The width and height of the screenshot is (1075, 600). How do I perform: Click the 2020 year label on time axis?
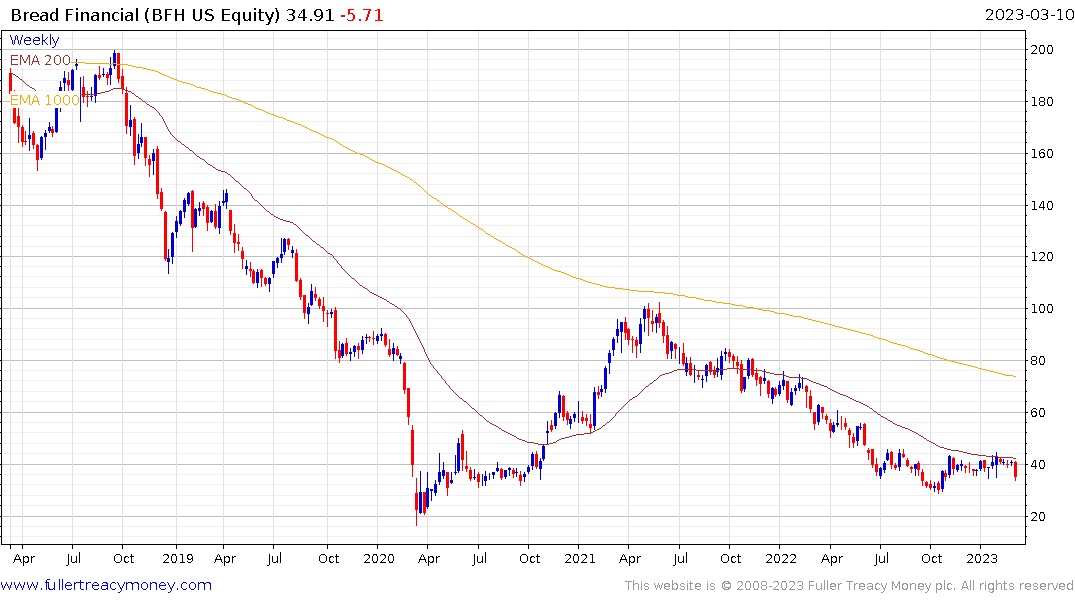tap(379, 559)
